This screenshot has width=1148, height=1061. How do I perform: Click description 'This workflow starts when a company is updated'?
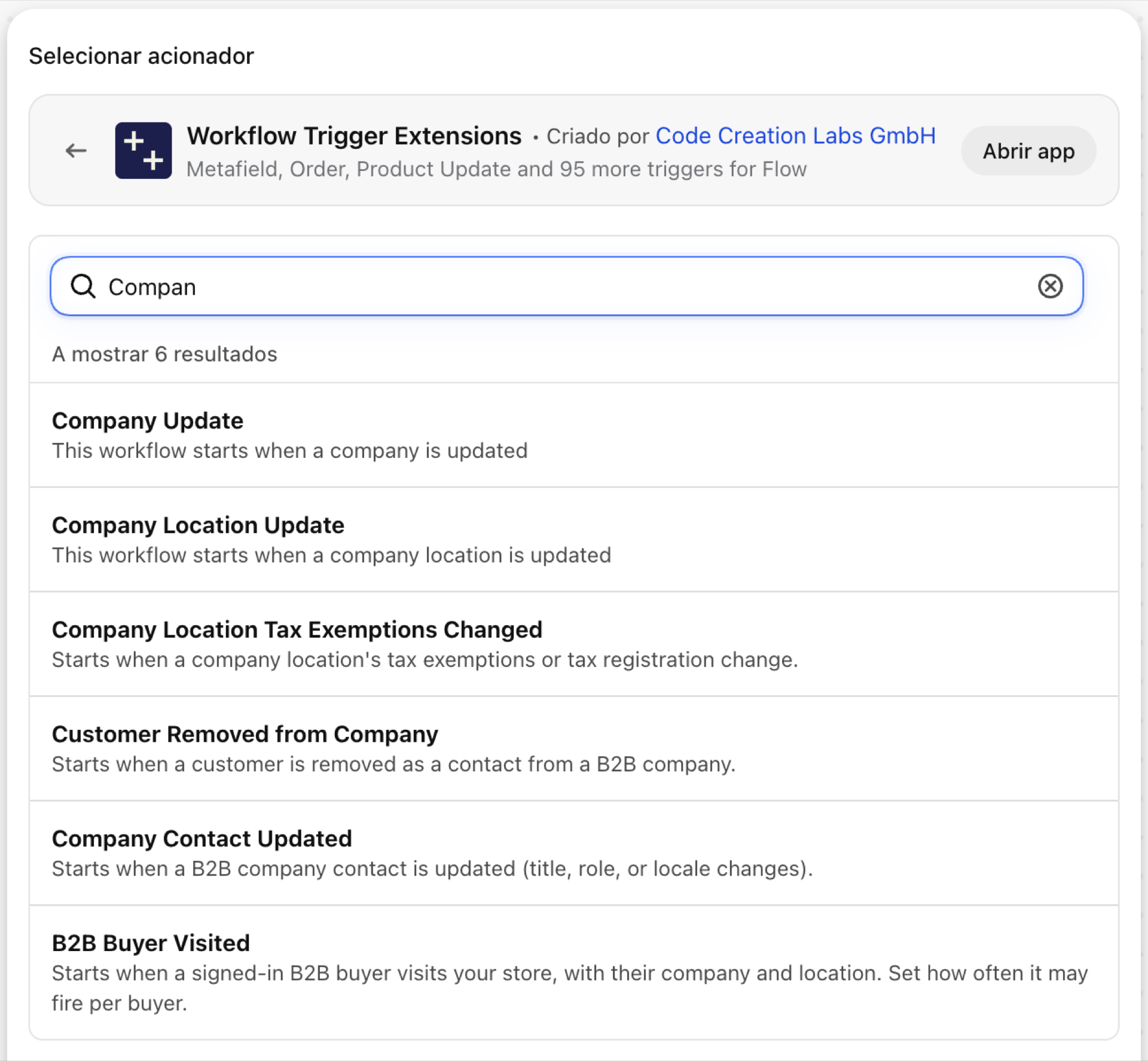click(x=290, y=451)
